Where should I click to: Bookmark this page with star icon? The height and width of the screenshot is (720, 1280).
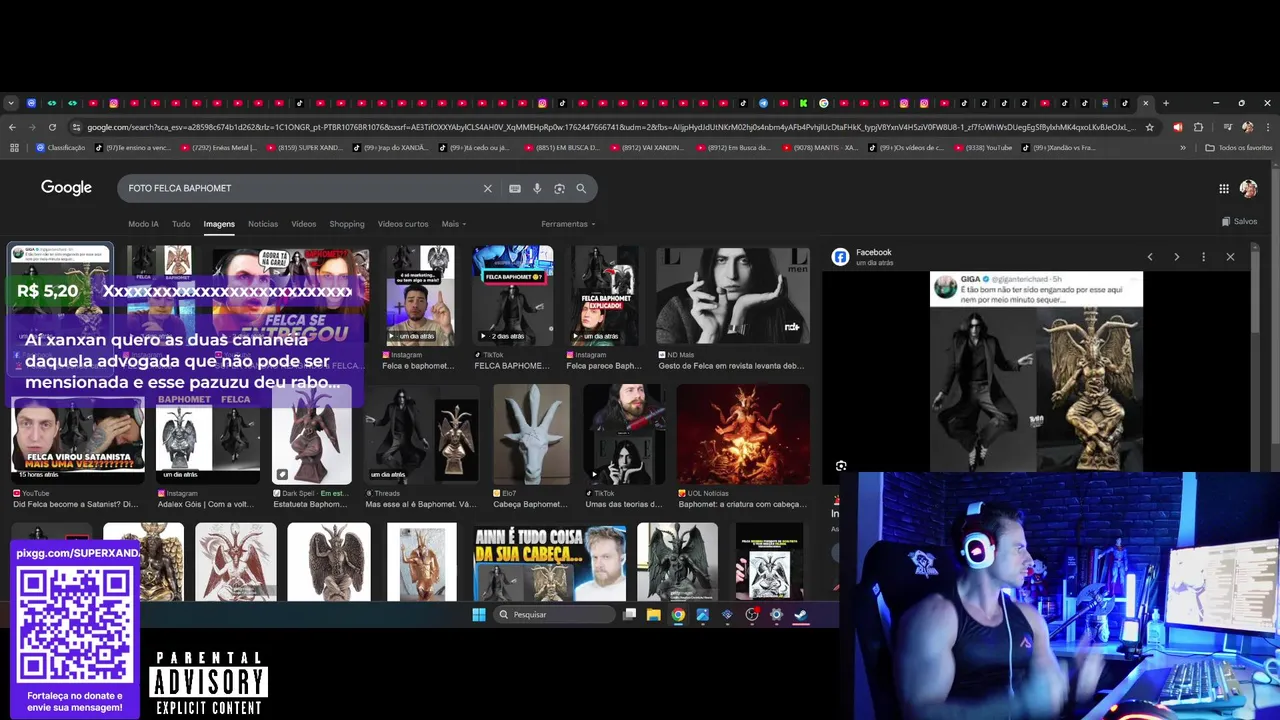click(1149, 127)
